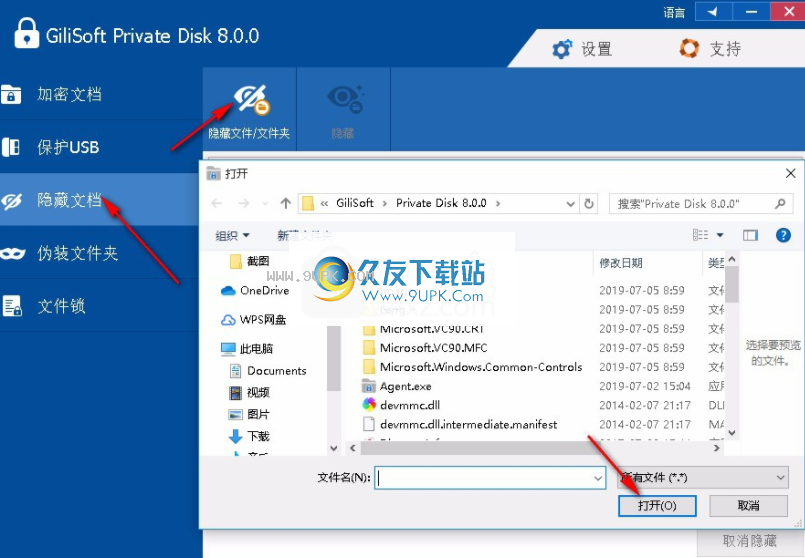
Task: Select 视频 in navigation pane
Action: click(249, 393)
